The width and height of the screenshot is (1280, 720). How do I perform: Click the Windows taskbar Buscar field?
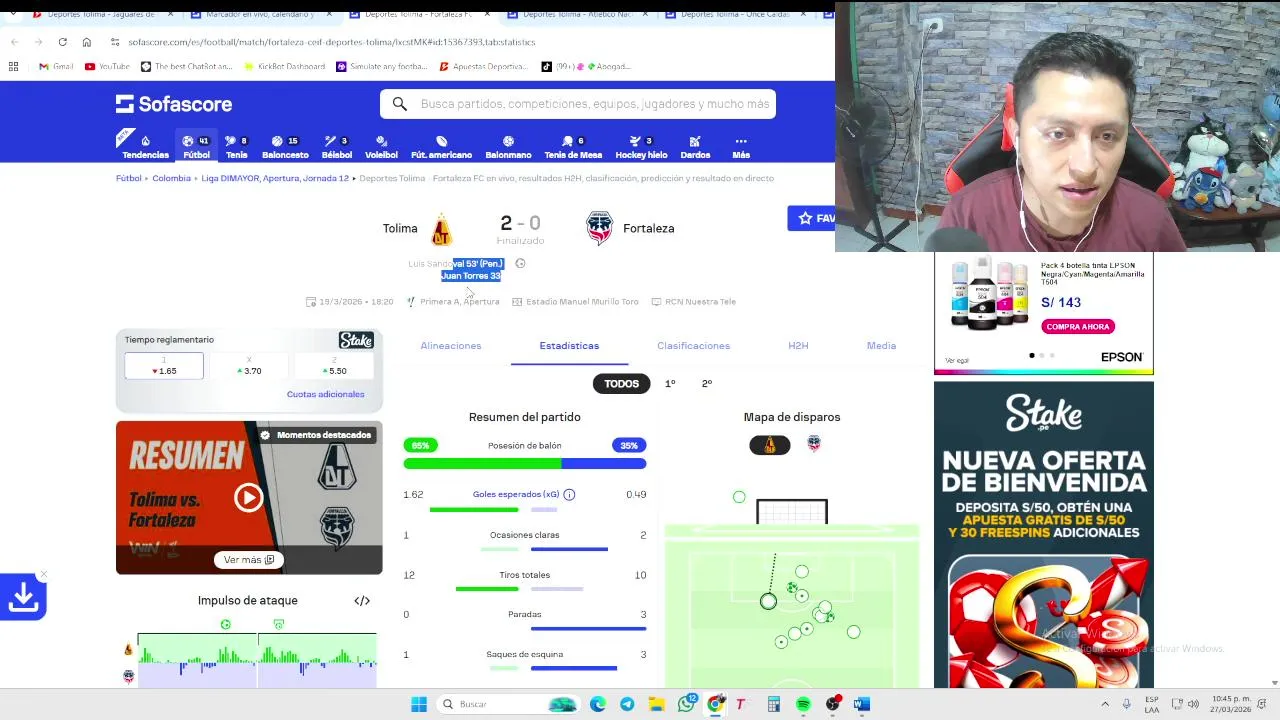(x=510, y=704)
